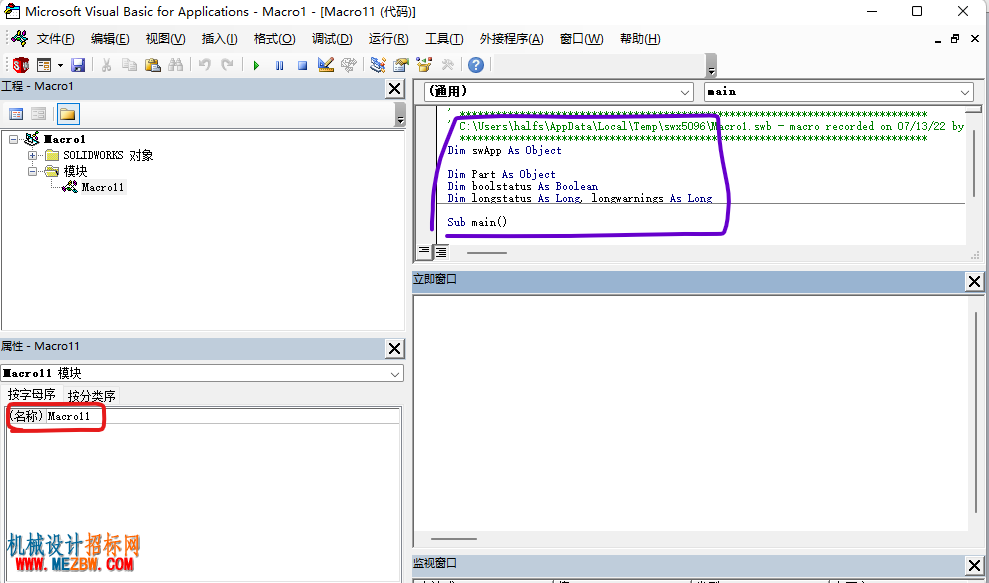Image resolution: width=989 pixels, height=583 pixels.
Task: Open the 视图(V) menu
Action: click(165, 38)
